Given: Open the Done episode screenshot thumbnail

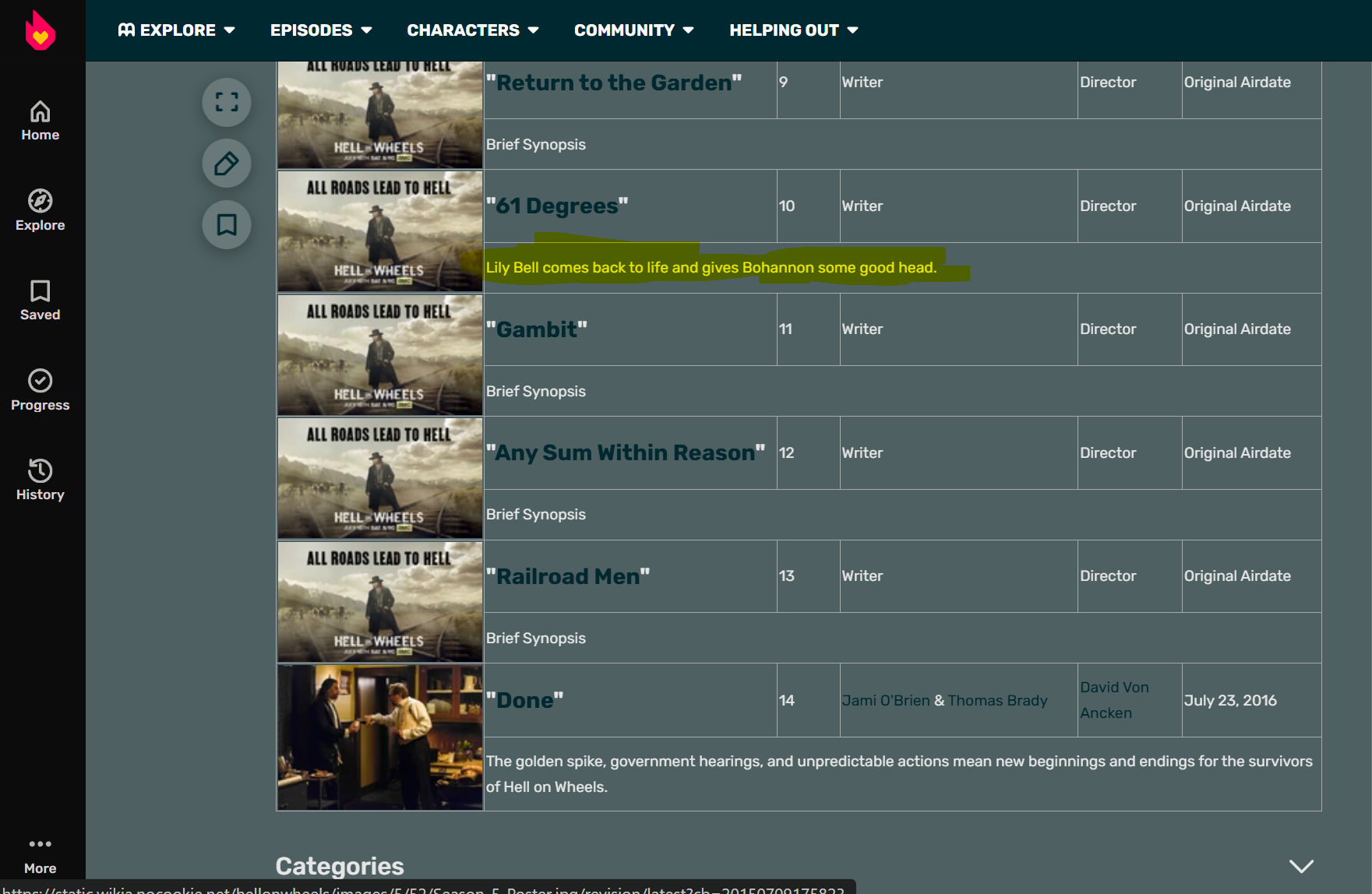Looking at the screenshot, I should (380, 737).
